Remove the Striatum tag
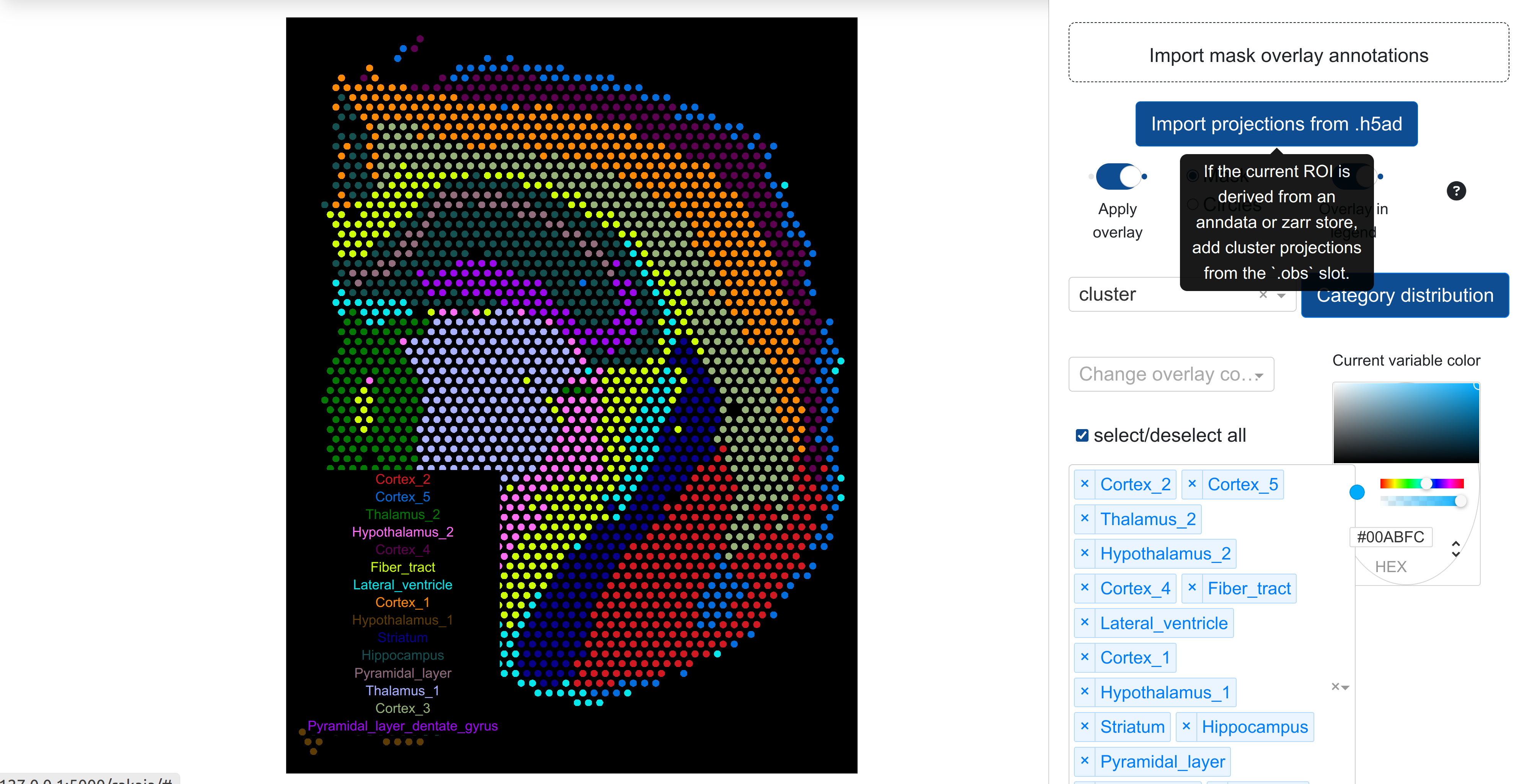 pyautogui.click(x=1085, y=727)
